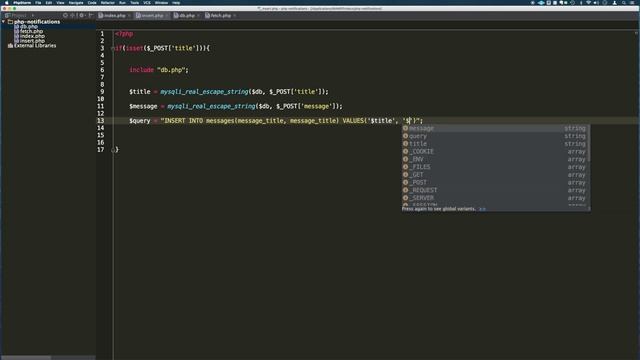Click fold end marker at closing brace

point(113,150)
